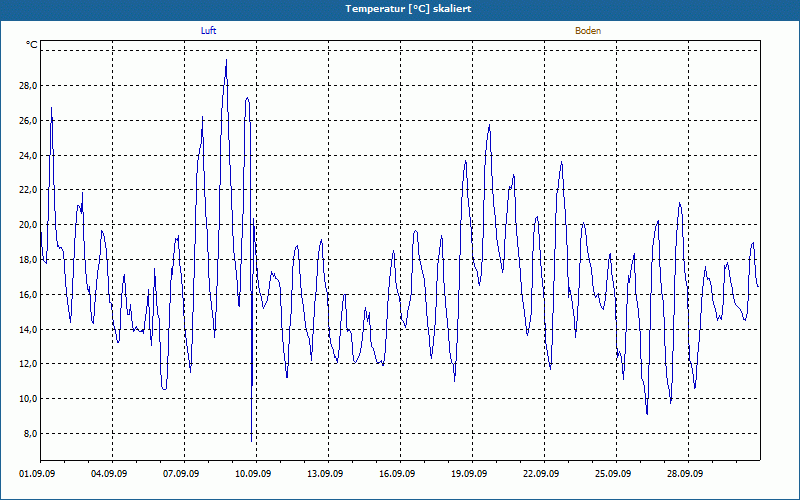This screenshot has width=800, height=500.
Task: Click the 25.09.09 date label
Action: pos(613,473)
